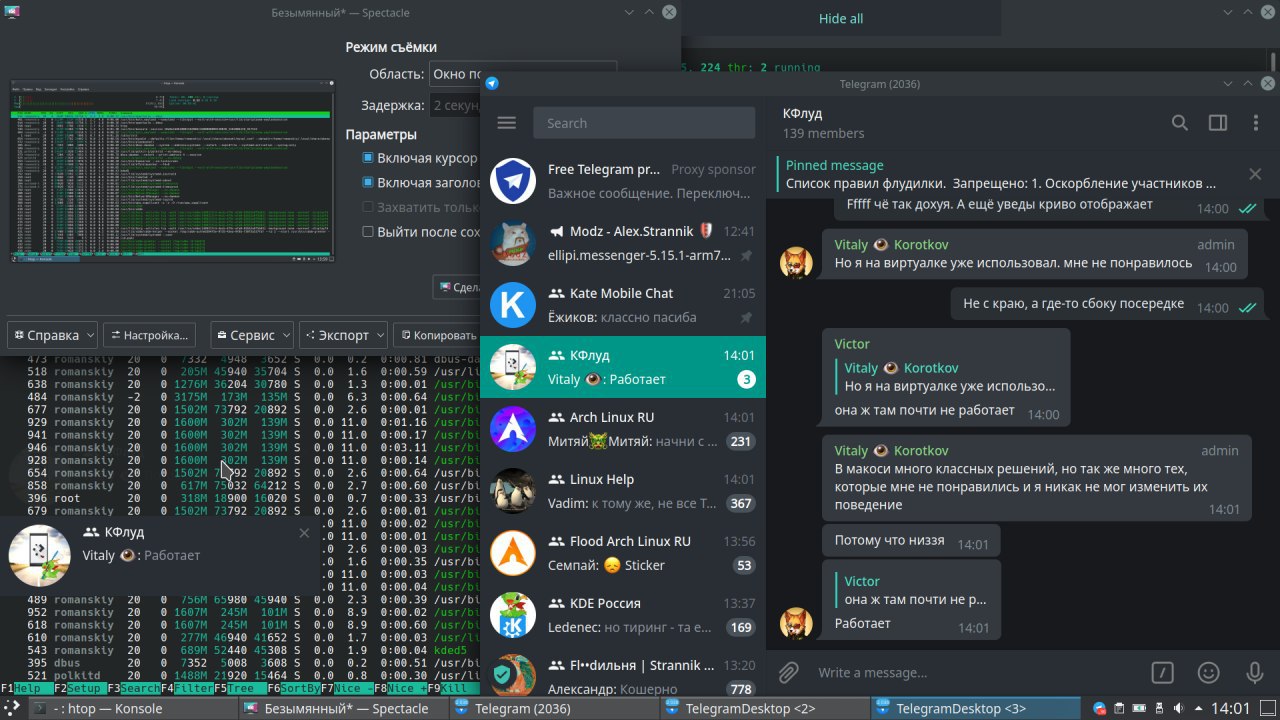1280x720 pixels.
Task: Open the KDE Россия group
Action: [x=623, y=615]
